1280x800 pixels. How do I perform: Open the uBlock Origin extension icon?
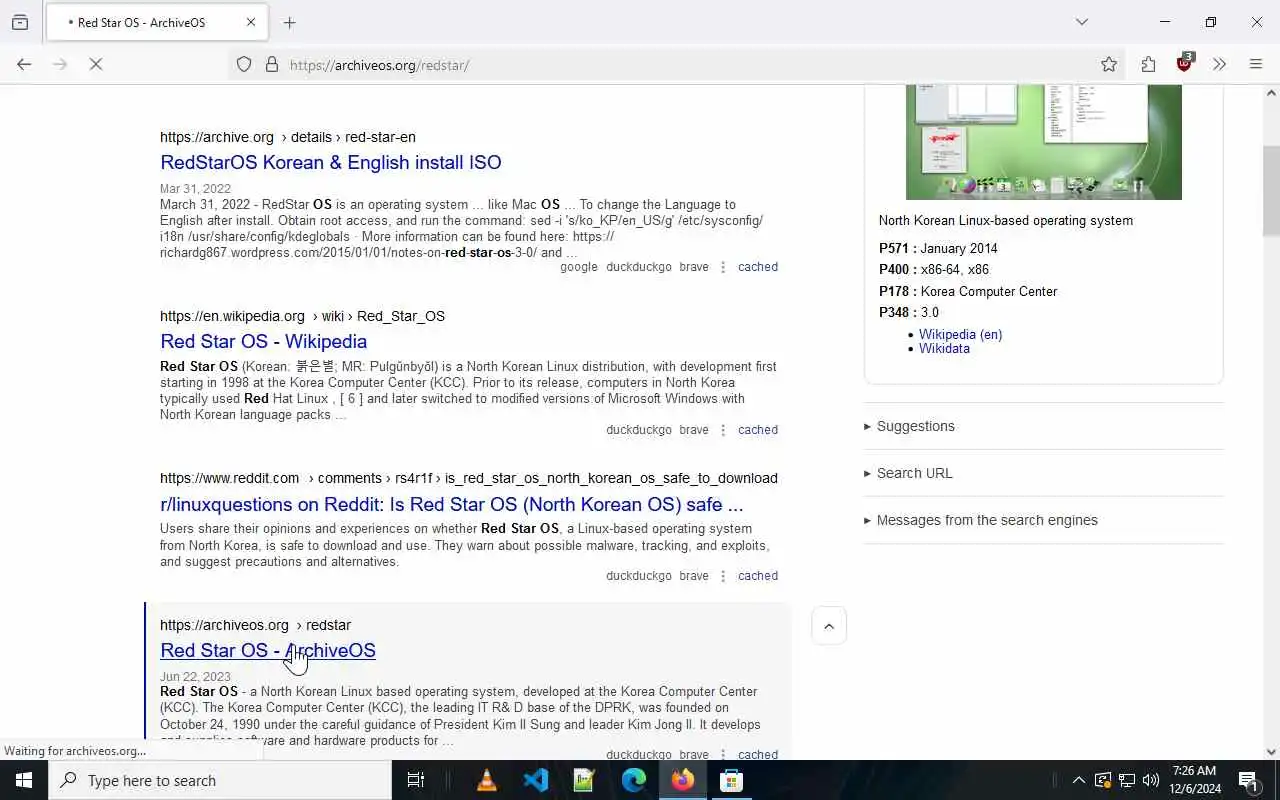1185,63
